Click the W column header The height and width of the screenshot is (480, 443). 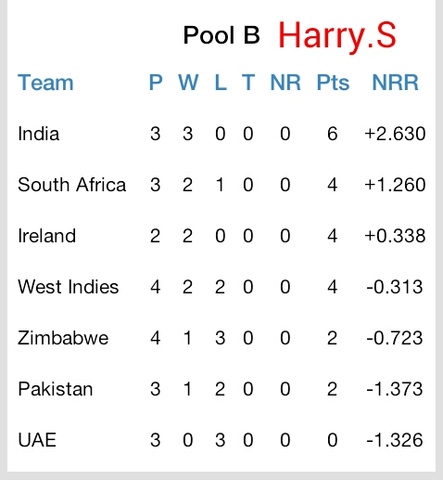[188, 82]
